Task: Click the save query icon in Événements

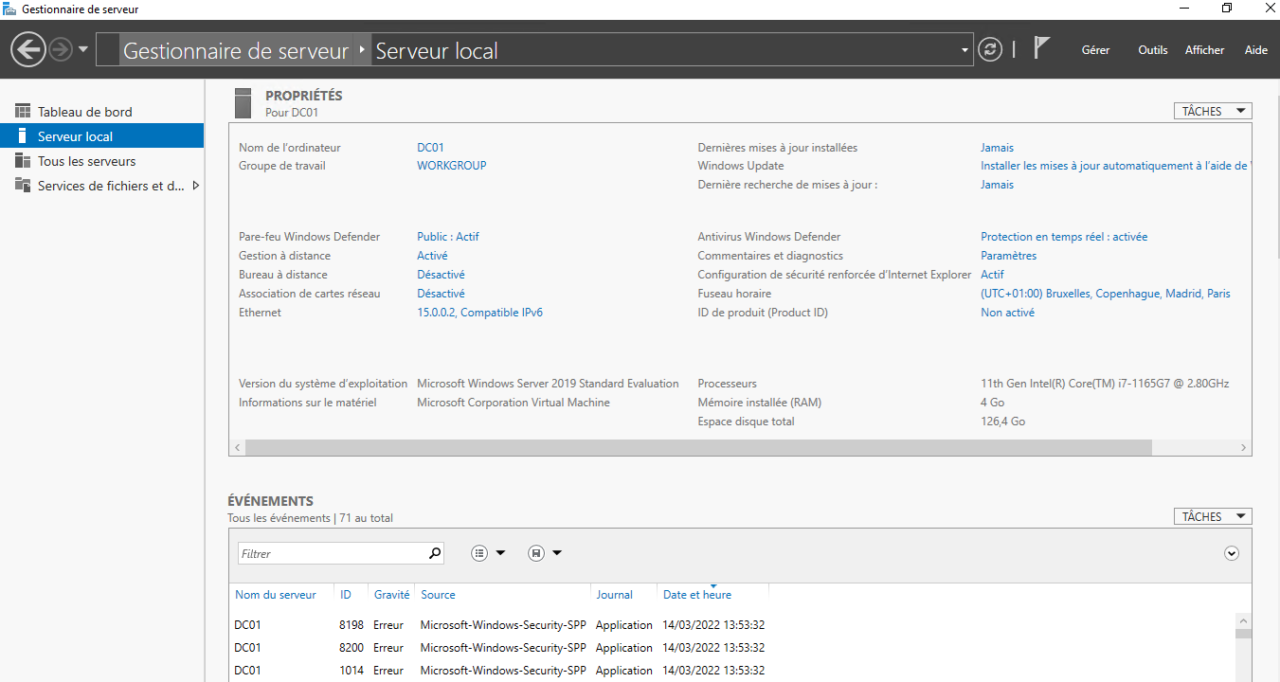Action: coord(537,553)
